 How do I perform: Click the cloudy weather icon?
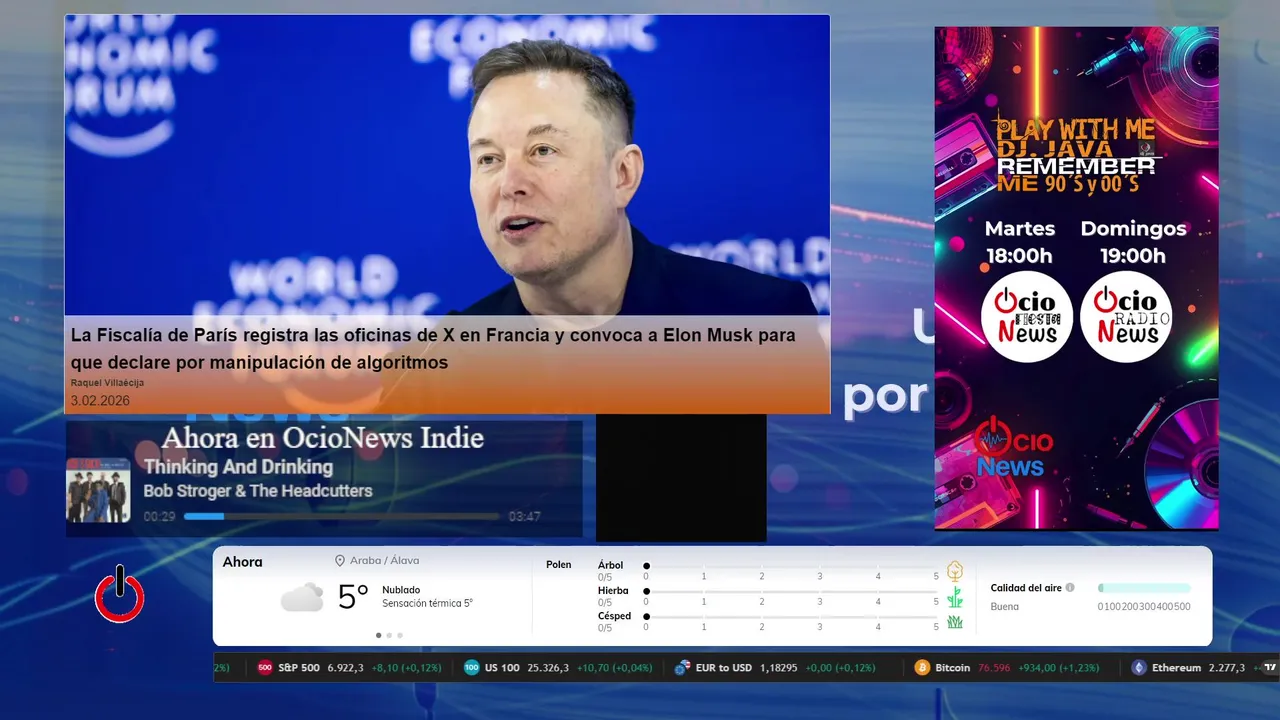302,598
